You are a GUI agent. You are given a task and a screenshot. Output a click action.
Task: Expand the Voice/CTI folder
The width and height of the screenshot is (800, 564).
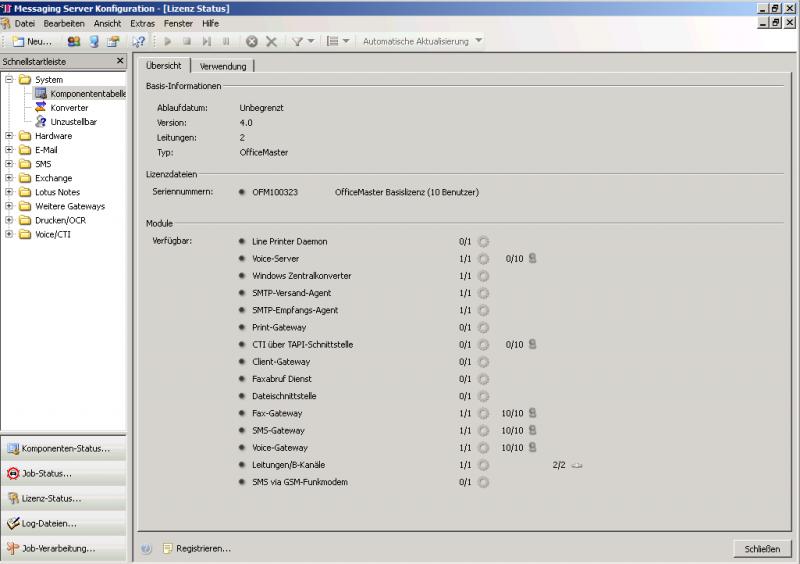click(9, 235)
